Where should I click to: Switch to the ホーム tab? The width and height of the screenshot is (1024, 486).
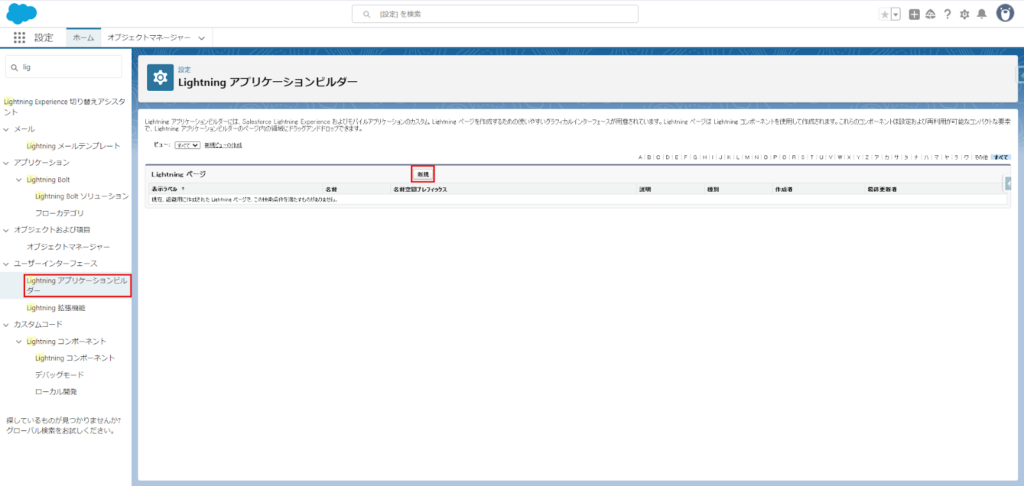coord(84,38)
